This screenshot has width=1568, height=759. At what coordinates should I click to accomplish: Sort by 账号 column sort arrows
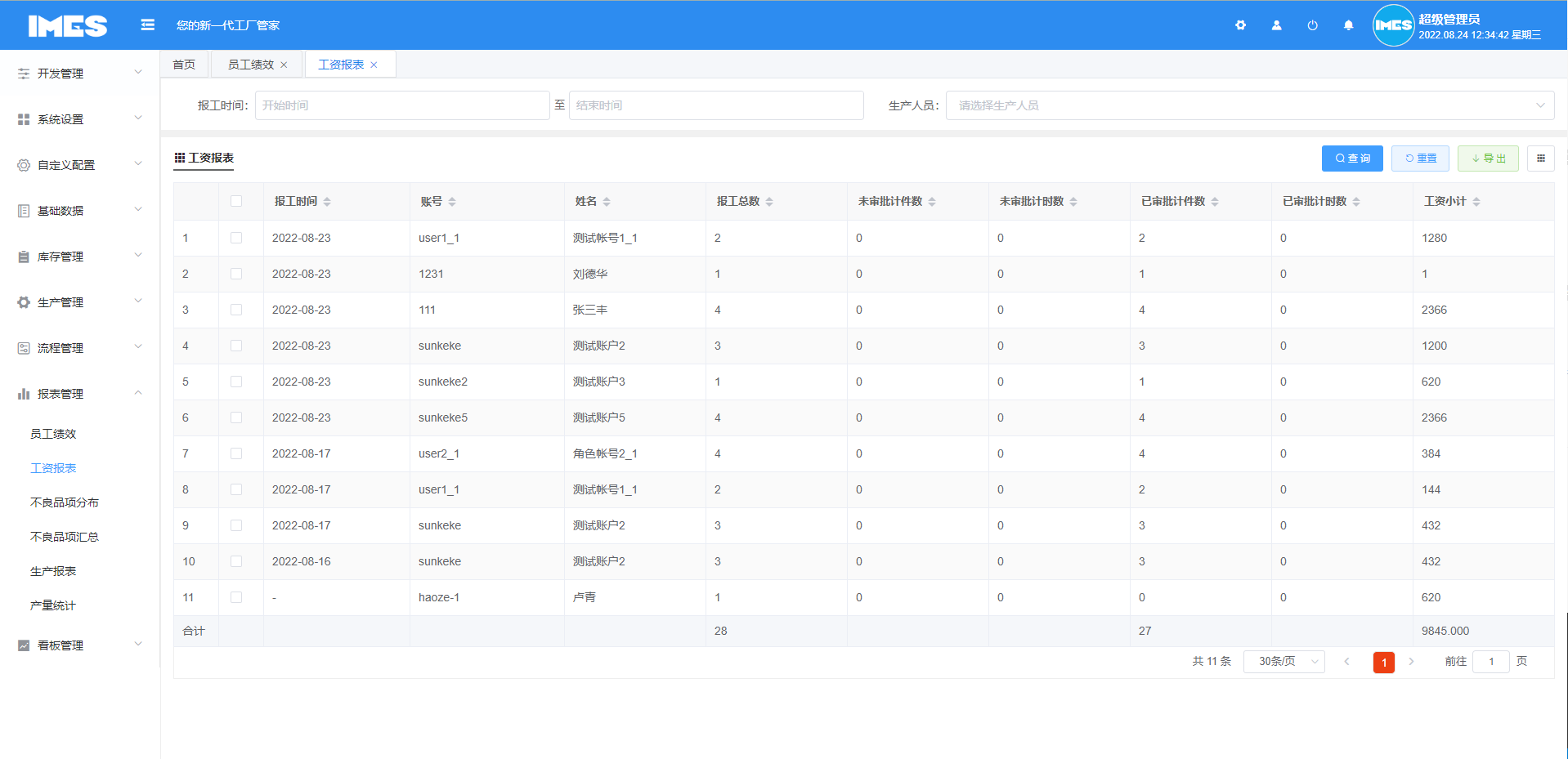[452, 202]
